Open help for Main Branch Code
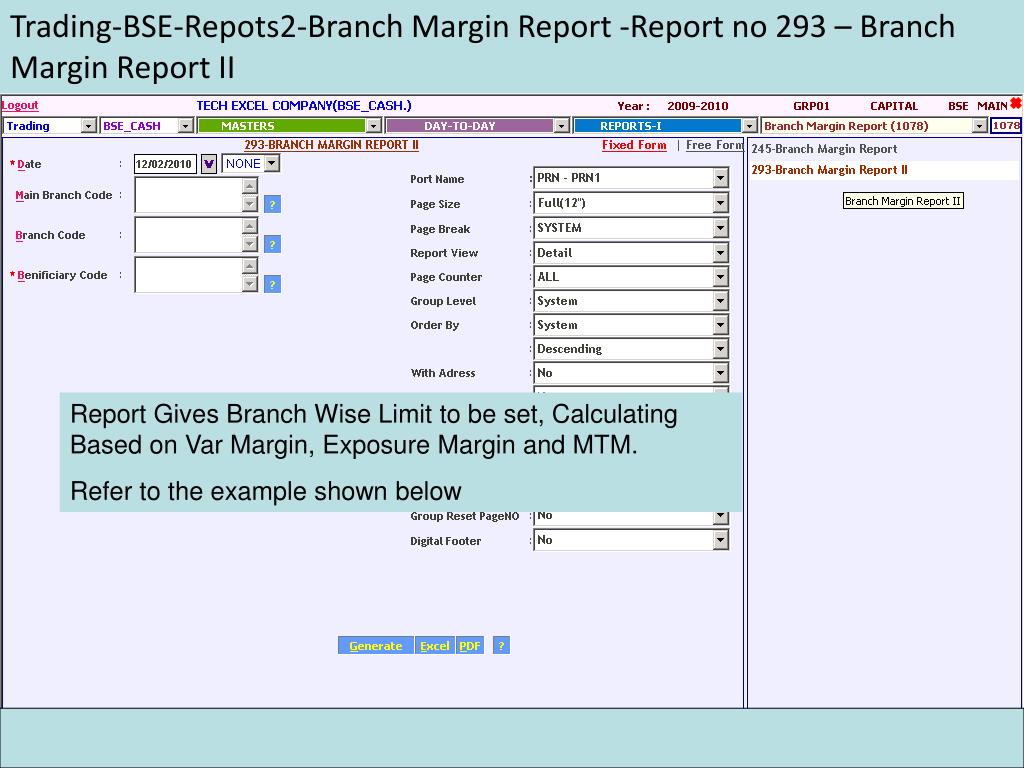 [272, 204]
